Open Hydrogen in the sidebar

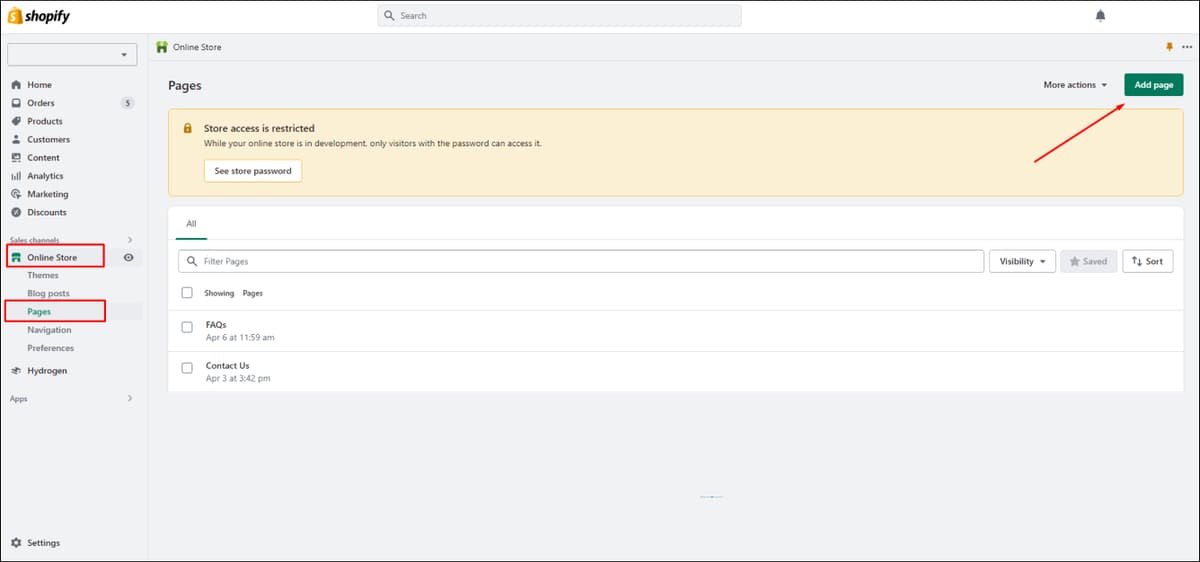(47, 370)
